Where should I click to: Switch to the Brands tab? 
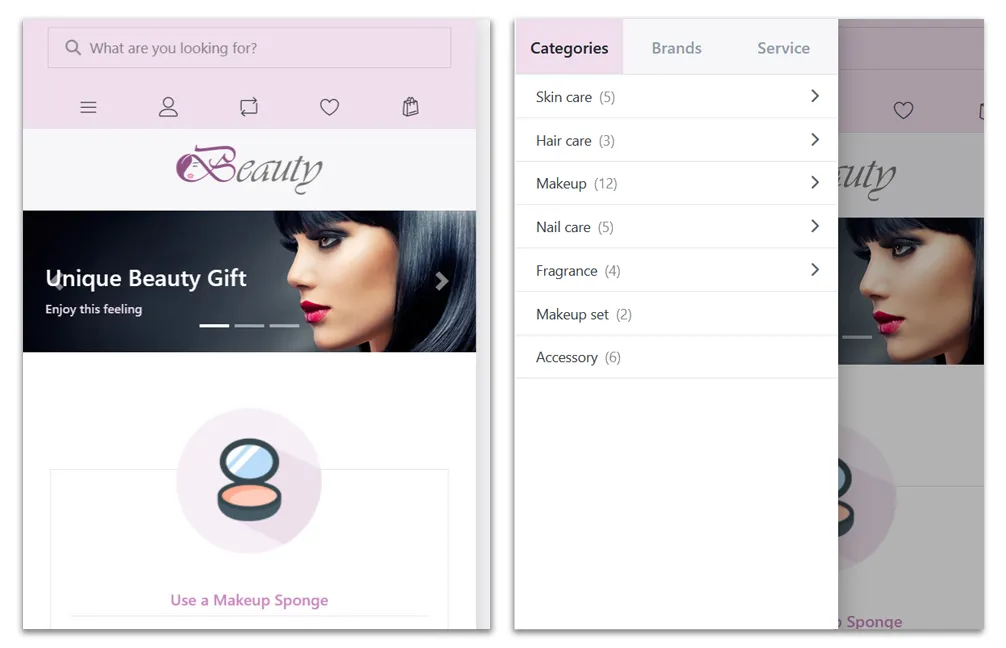(x=676, y=48)
